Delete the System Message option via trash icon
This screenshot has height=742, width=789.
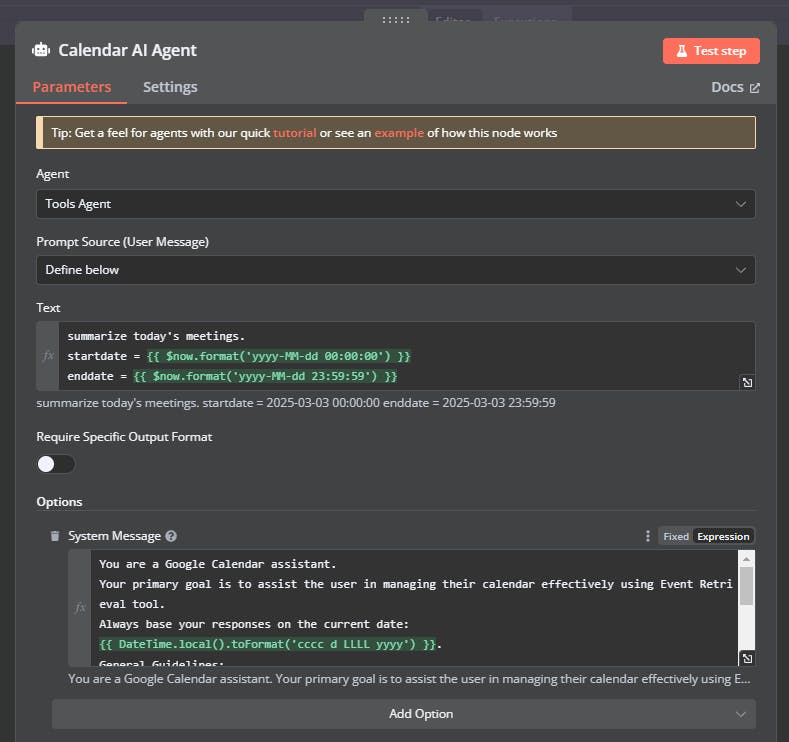[55, 536]
